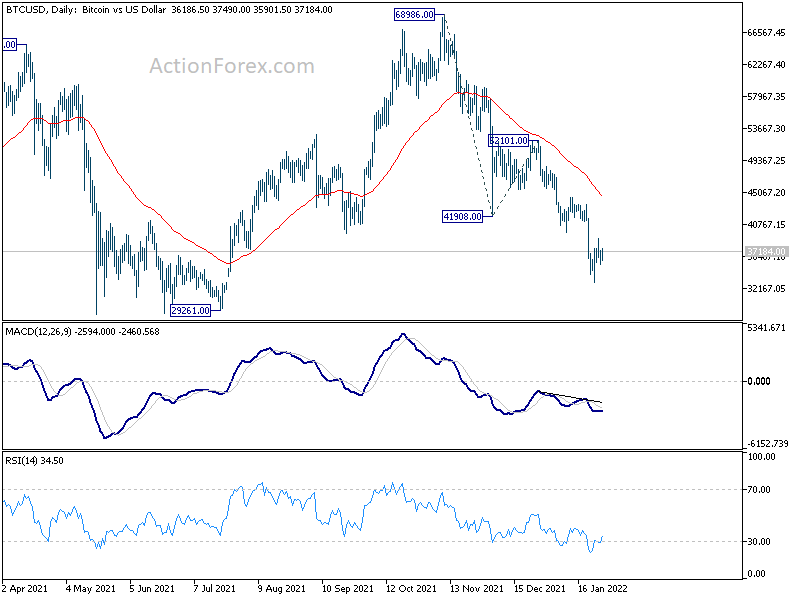
Task: Click the 16 Jan 2022 date marker
Action: (603, 588)
